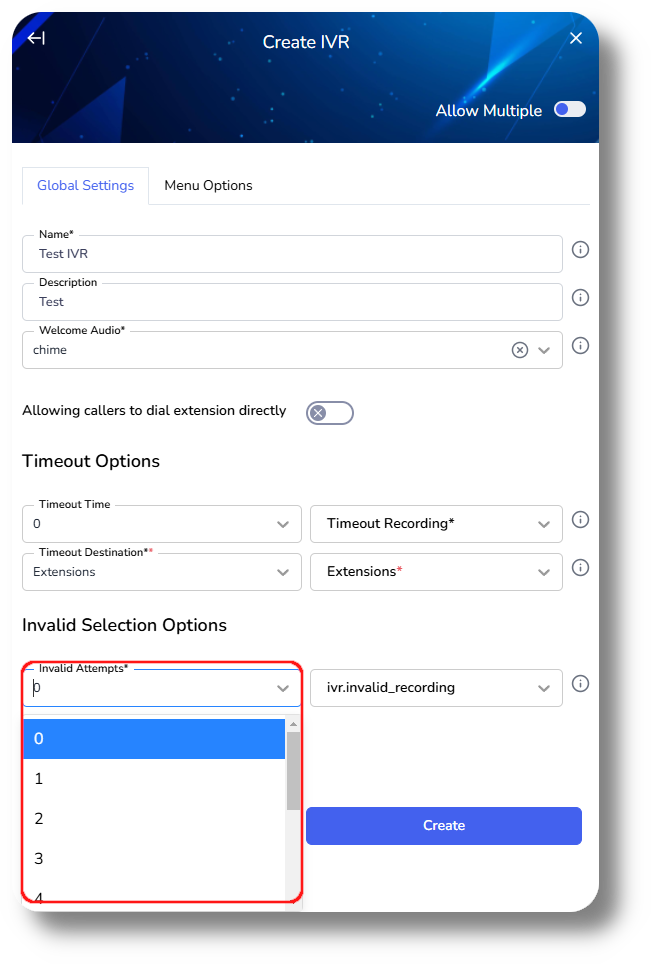The image size is (651, 964).
Task: Enable allowing callers to dial extension directly
Action: 330,413
